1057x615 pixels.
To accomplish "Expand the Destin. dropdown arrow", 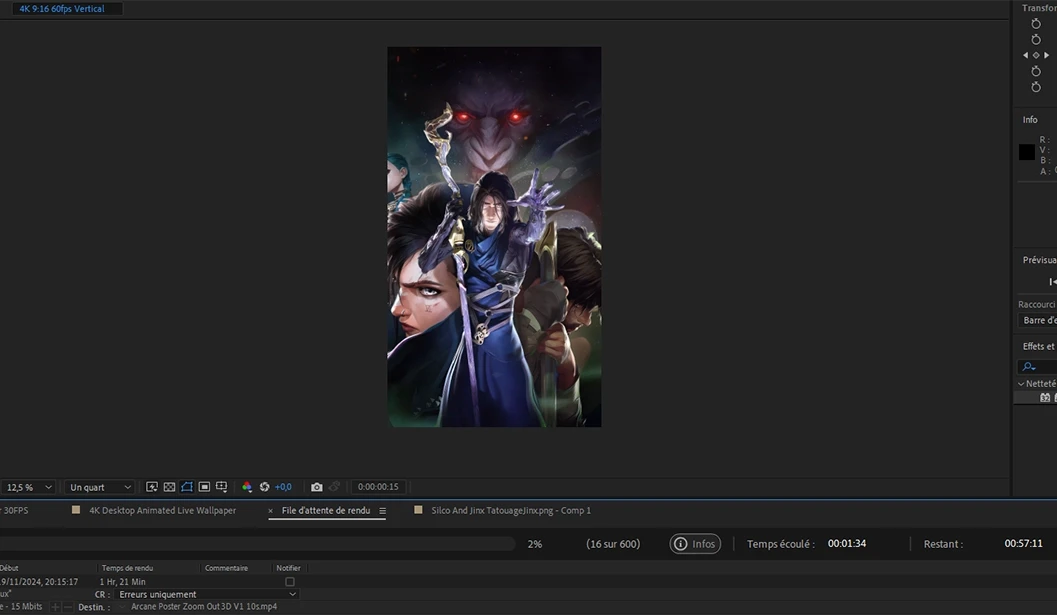I will [122, 607].
